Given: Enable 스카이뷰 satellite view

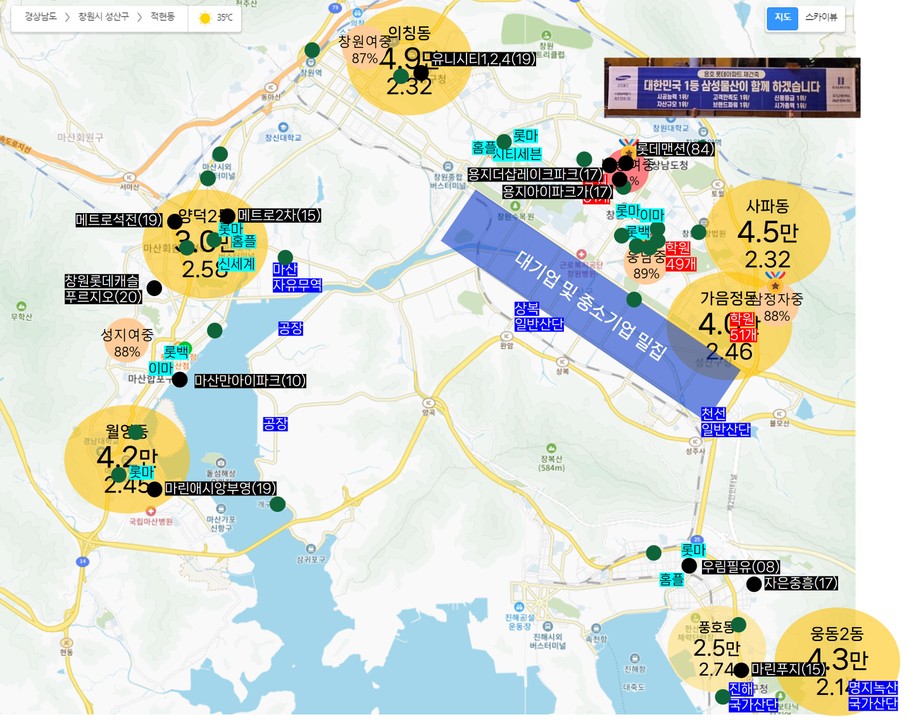Looking at the screenshot, I should click(822, 18).
